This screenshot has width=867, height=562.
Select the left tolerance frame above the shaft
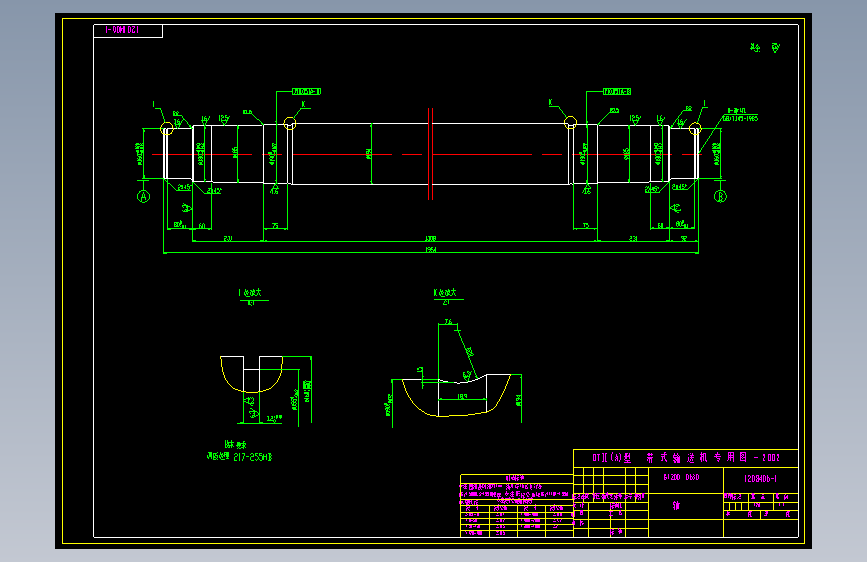pyautogui.click(x=306, y=91)
